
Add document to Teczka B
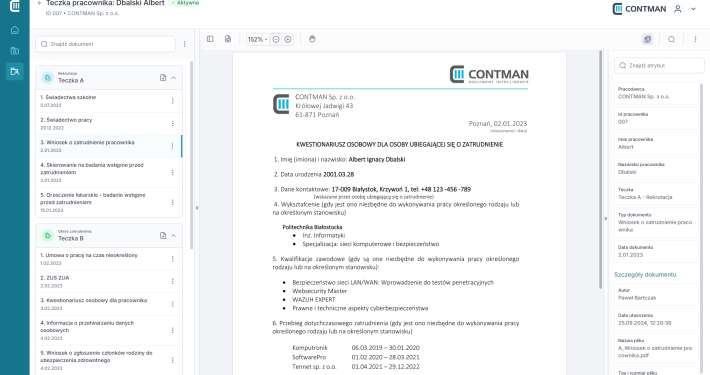point(163,236)
